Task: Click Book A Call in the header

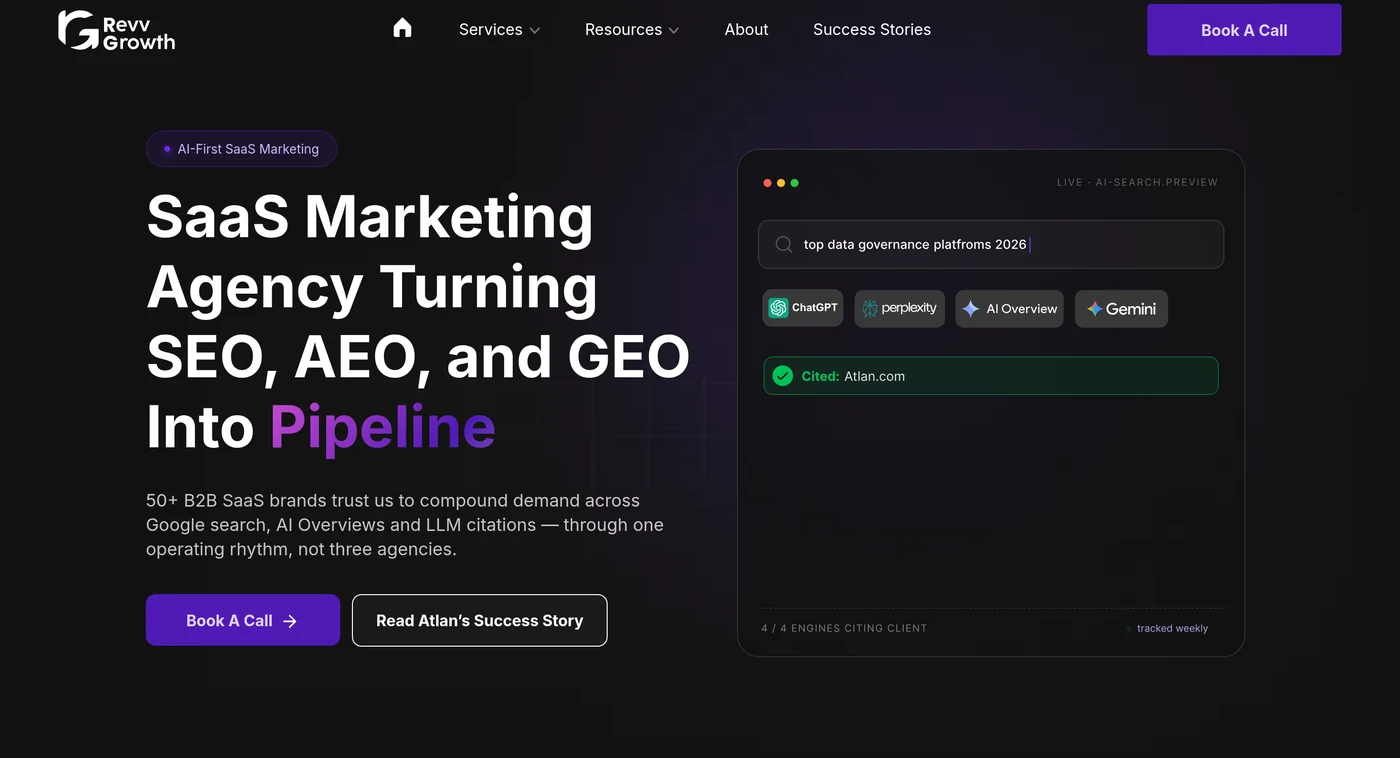Action: click(x=1244, y=30)
